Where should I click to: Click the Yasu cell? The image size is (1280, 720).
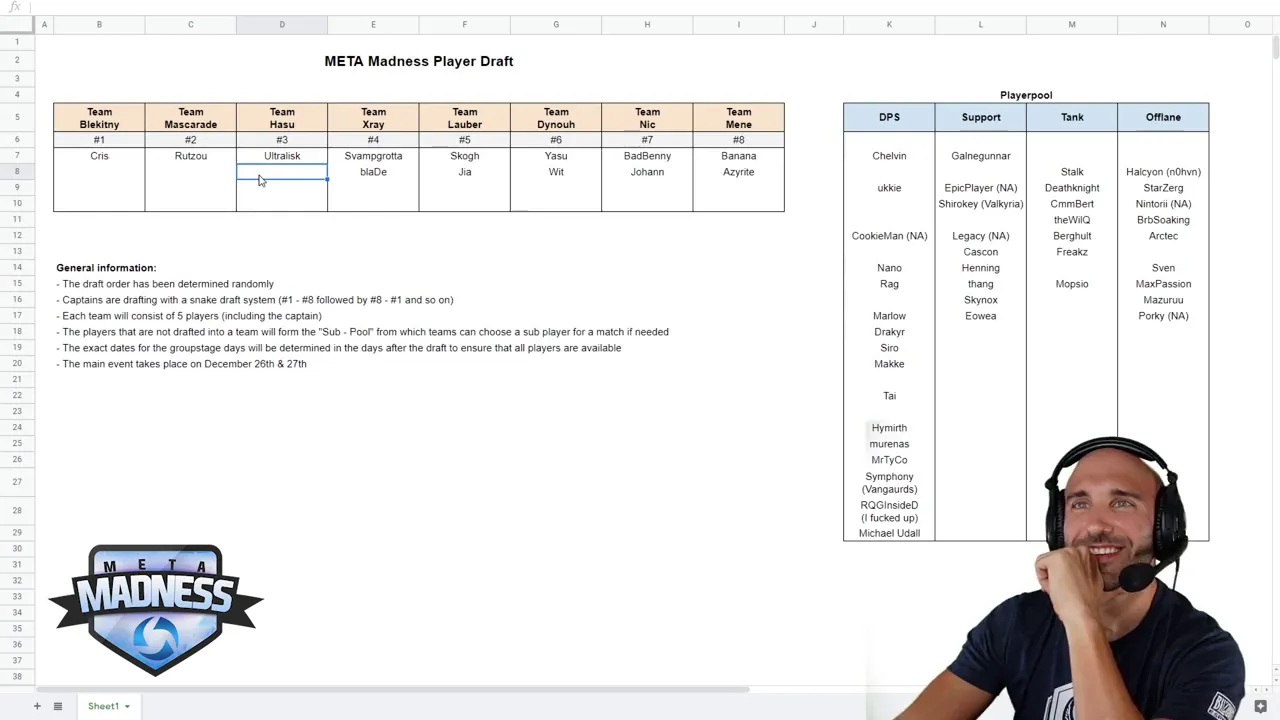point(556,156)
